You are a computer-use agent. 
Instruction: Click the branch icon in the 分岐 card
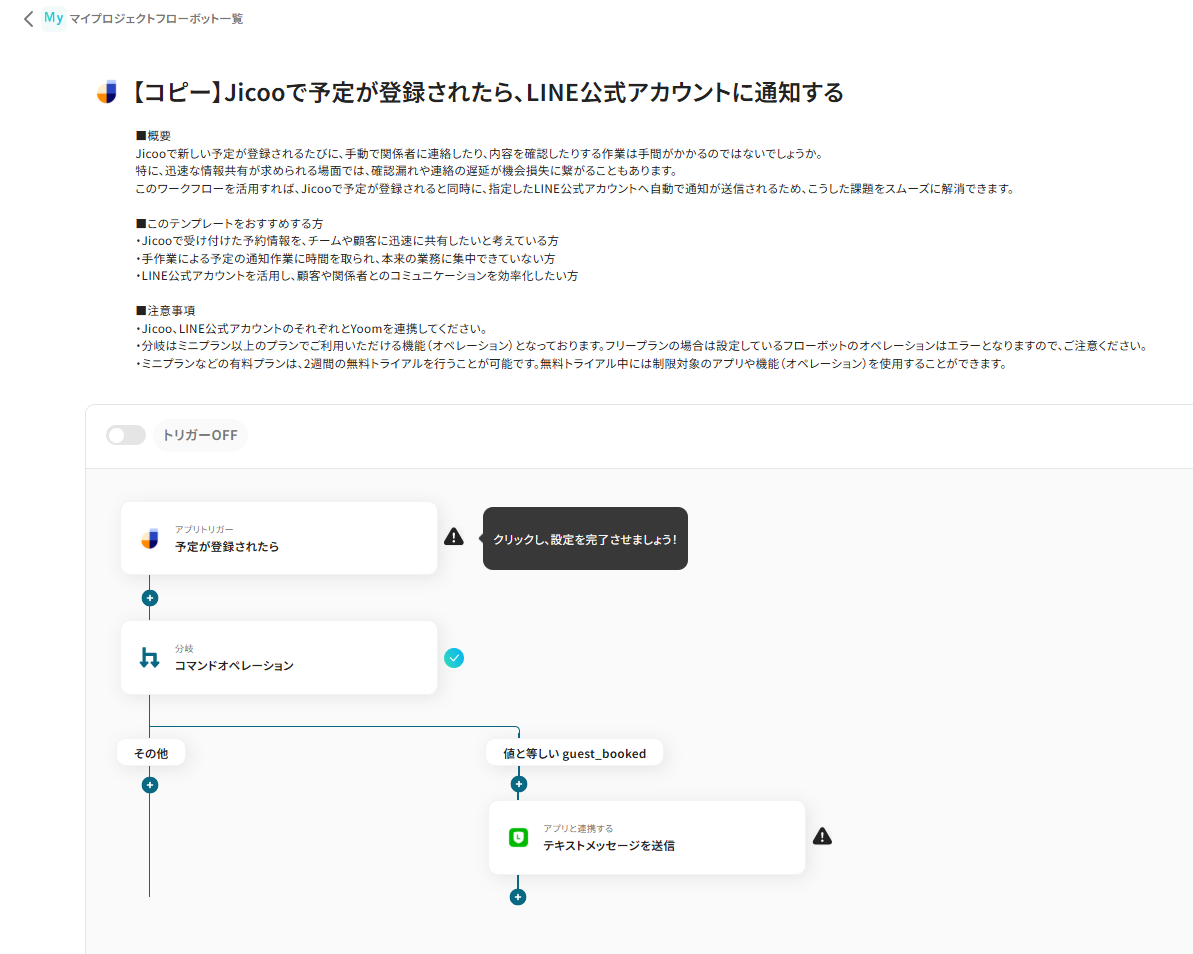click(150, 658)
